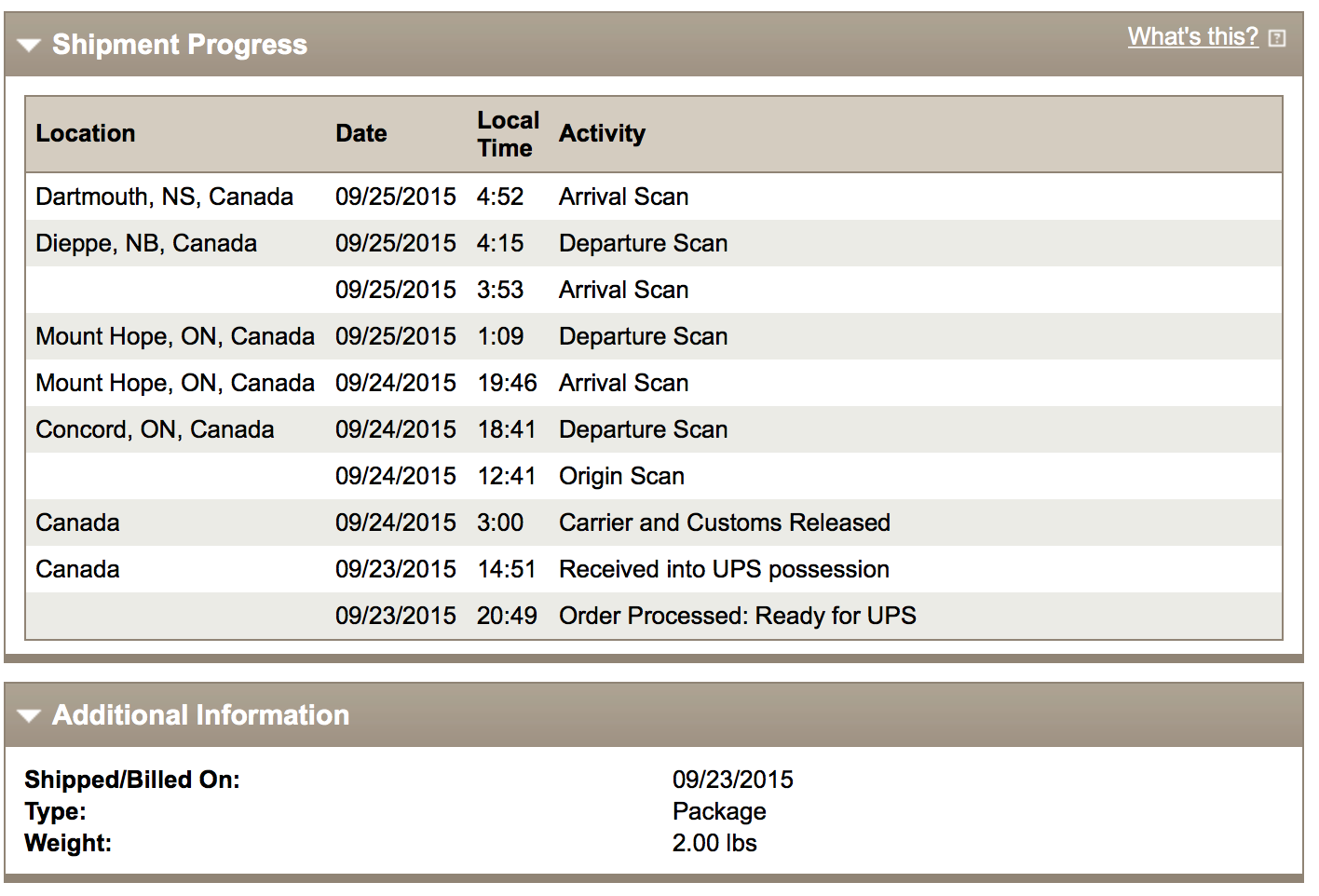Click the 19:46 Mount Hope Arrival Scan row
Screen dimensions: 1319x896
coord(654,383)
